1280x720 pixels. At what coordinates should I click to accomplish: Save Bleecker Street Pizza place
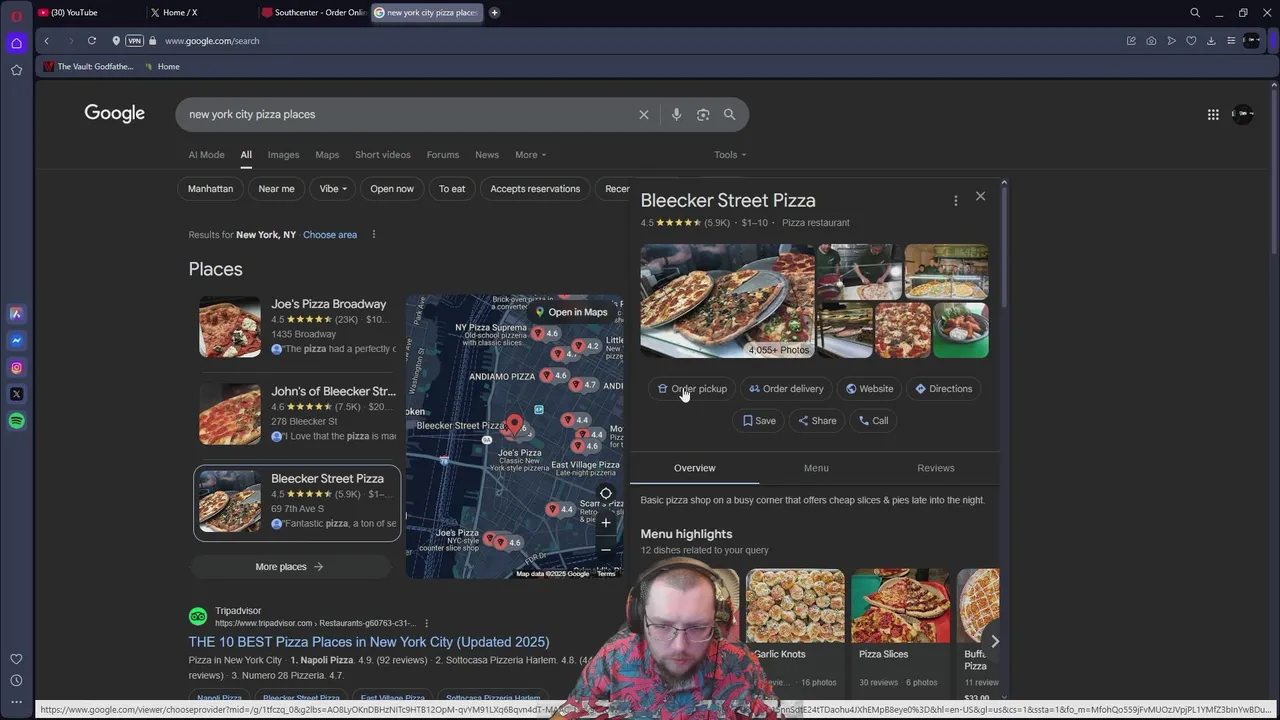(759, 421)
